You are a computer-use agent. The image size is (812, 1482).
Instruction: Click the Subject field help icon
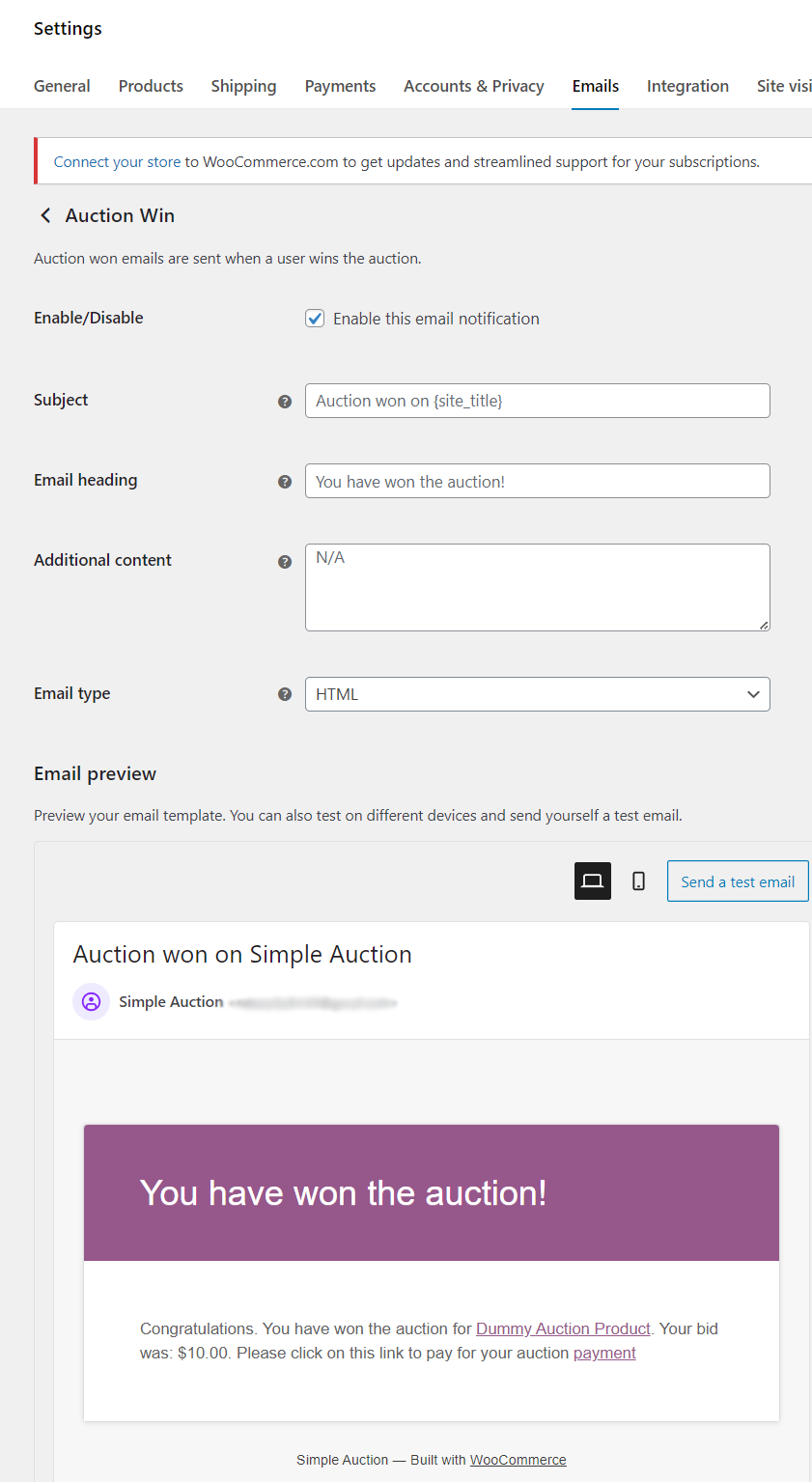coord(285,402)
